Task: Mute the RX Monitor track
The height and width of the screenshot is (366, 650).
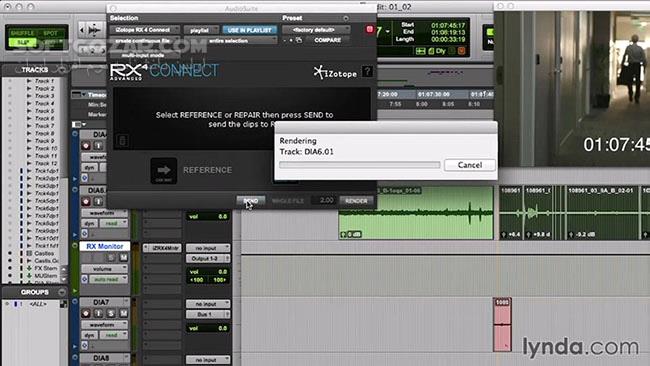Action: [x=123, y=257]
